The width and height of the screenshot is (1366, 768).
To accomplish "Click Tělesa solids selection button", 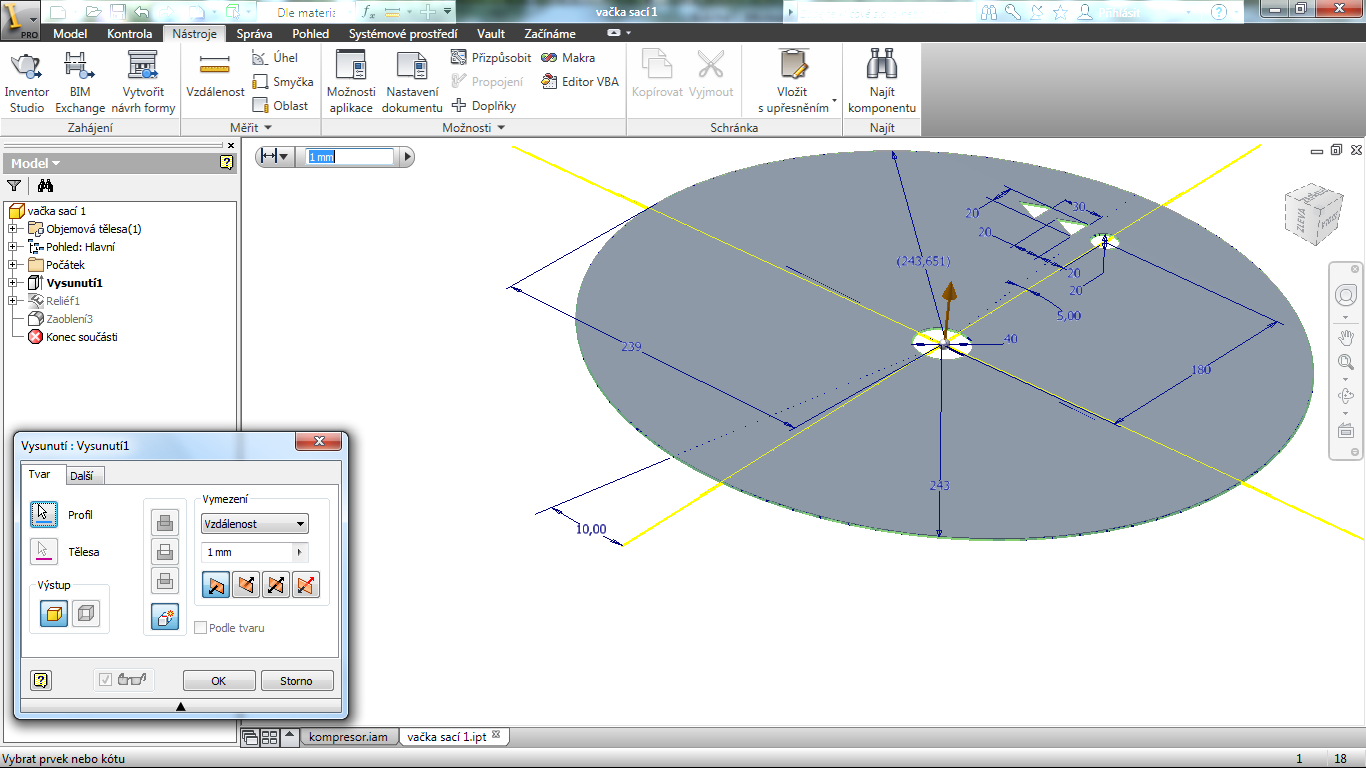I will tap(44, 552).
